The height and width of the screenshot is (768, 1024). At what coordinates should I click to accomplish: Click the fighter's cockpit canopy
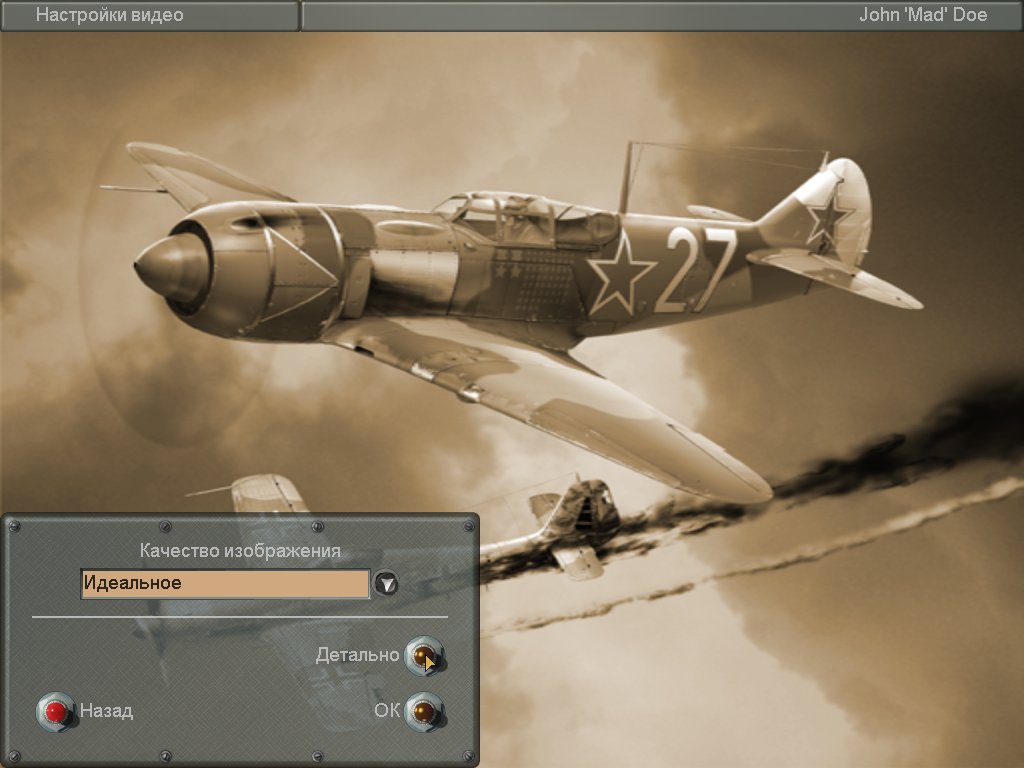[525, 215]
